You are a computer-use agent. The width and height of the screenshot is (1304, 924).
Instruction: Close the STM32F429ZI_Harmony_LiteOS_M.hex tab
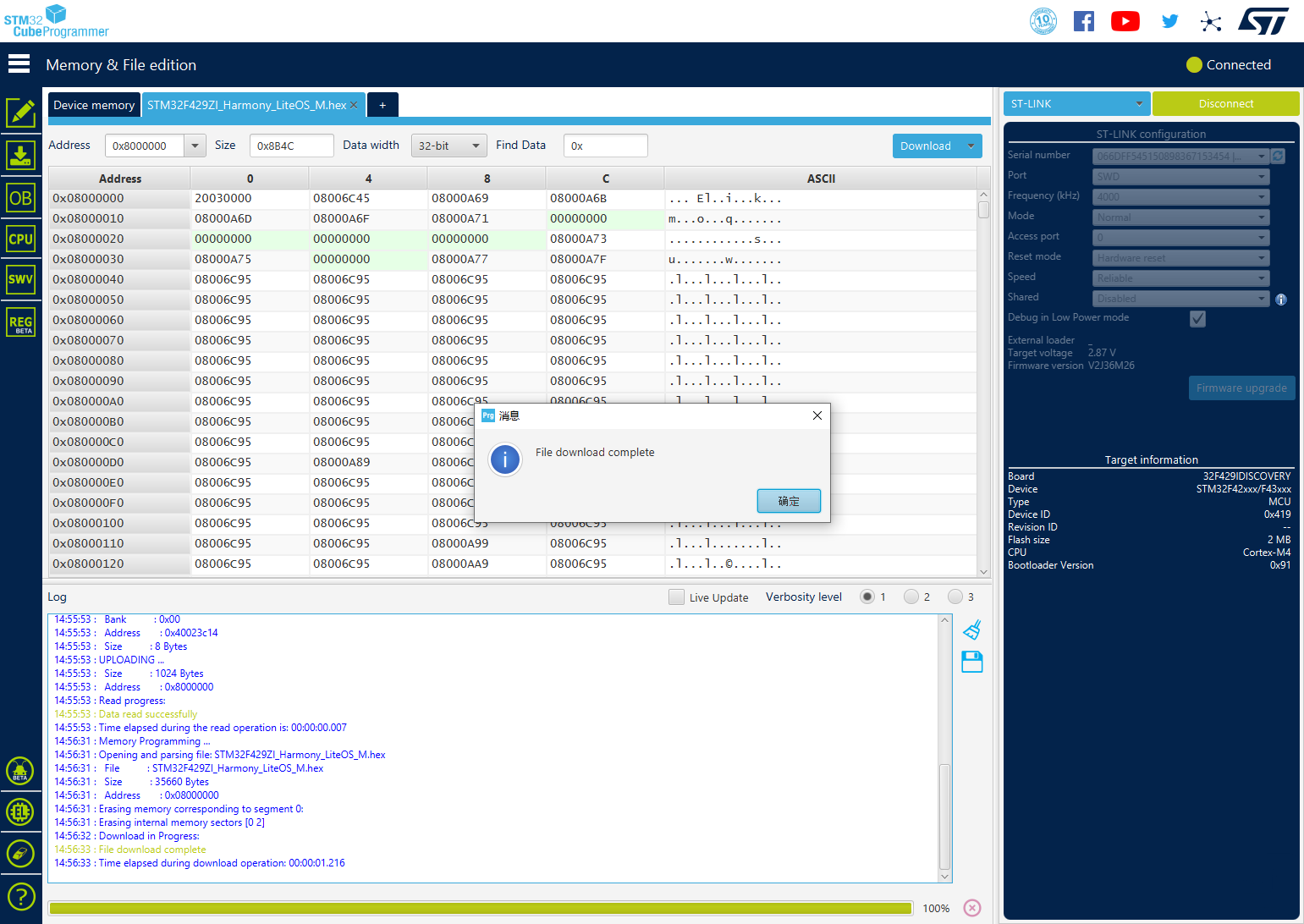click(x=354, y=105)
